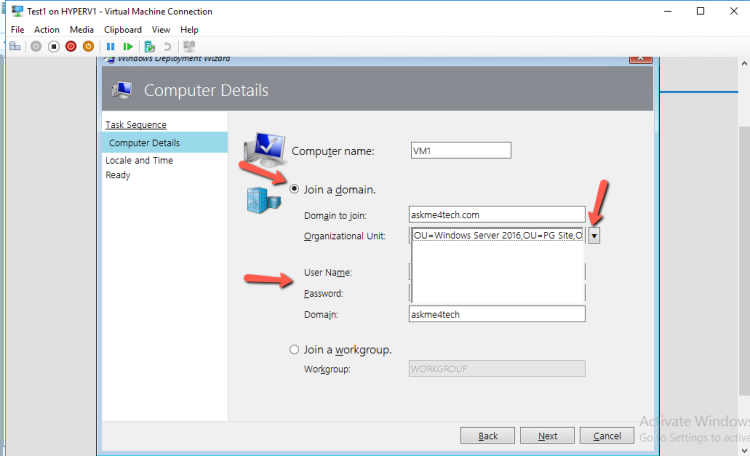
Task: Open the Action menu
Action: point(47,30)
